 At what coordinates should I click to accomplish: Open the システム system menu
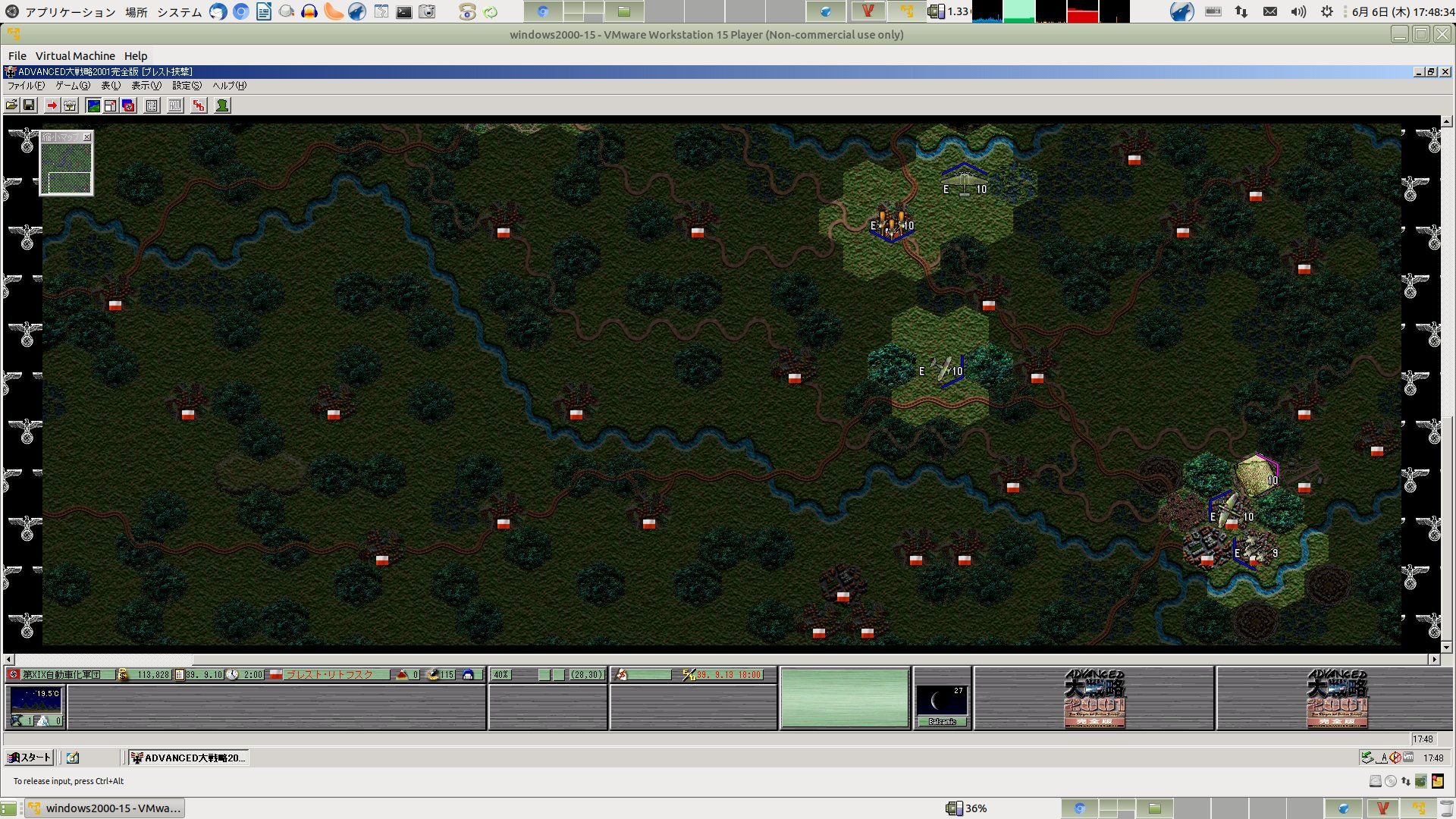tap(180, 12)
